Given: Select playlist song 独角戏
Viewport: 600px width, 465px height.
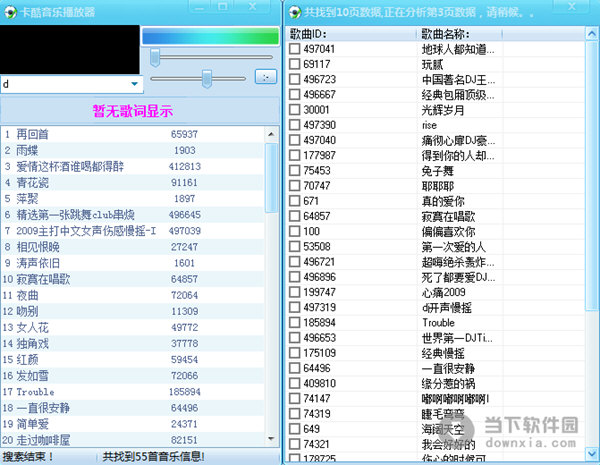Looking at the screenshot, I should click(x=132, y=343).
